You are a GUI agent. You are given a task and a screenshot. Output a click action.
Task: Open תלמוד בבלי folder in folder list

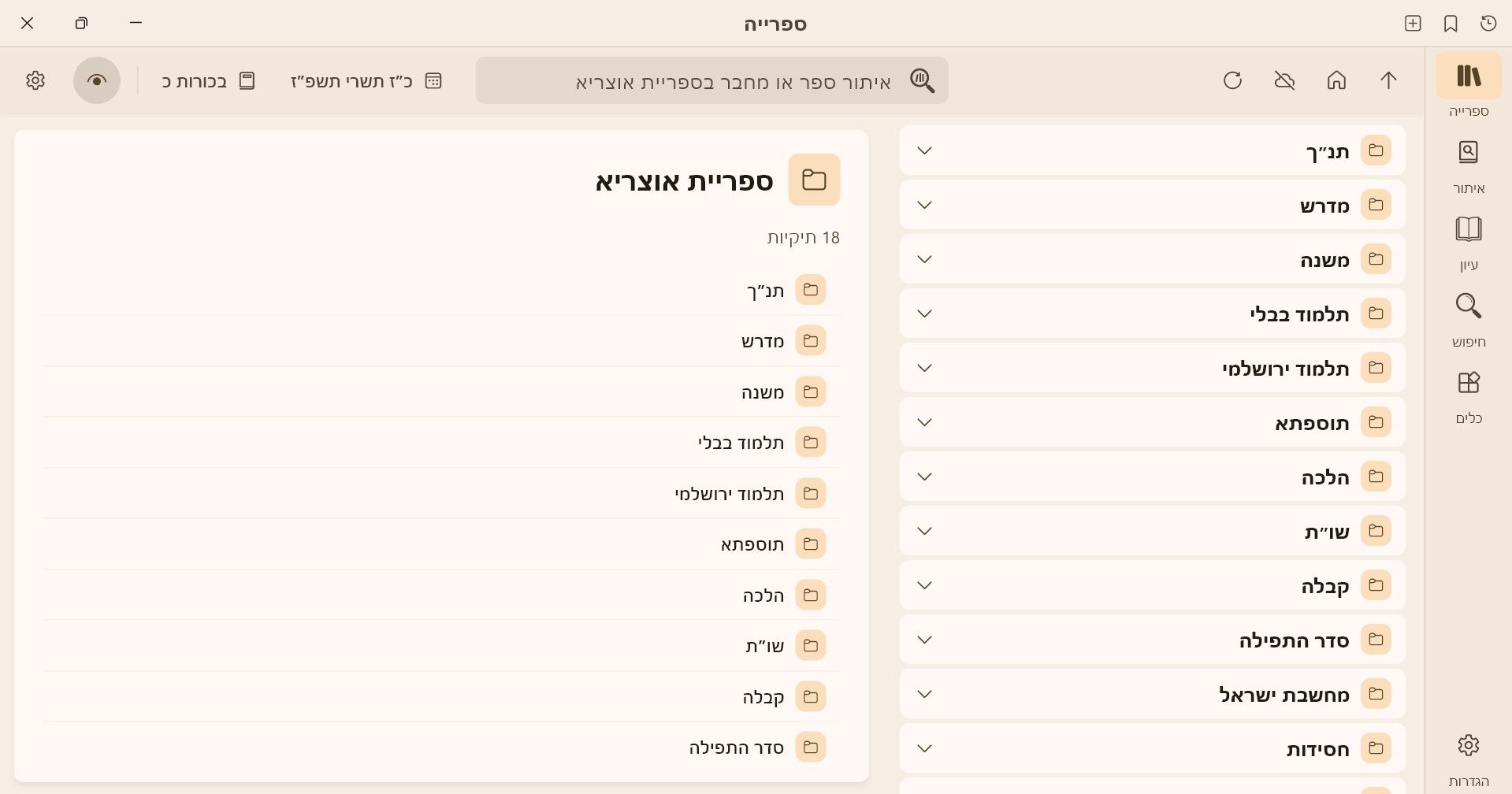[x=441, y=443]
